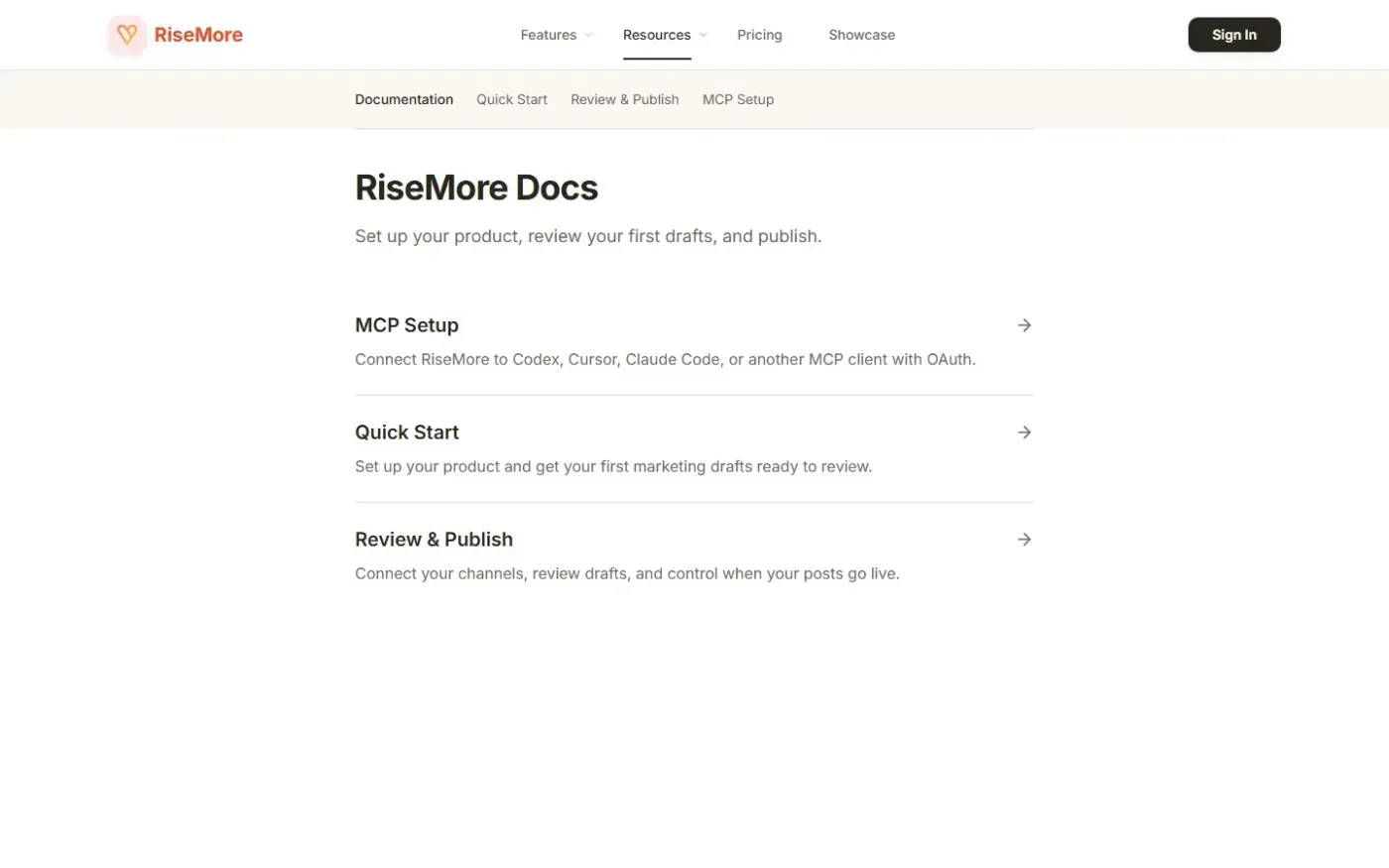The height and width of the screenshot is (868, 1389).
Task: Click the RiseMore Docs page title
Action: tap(476, 187)
